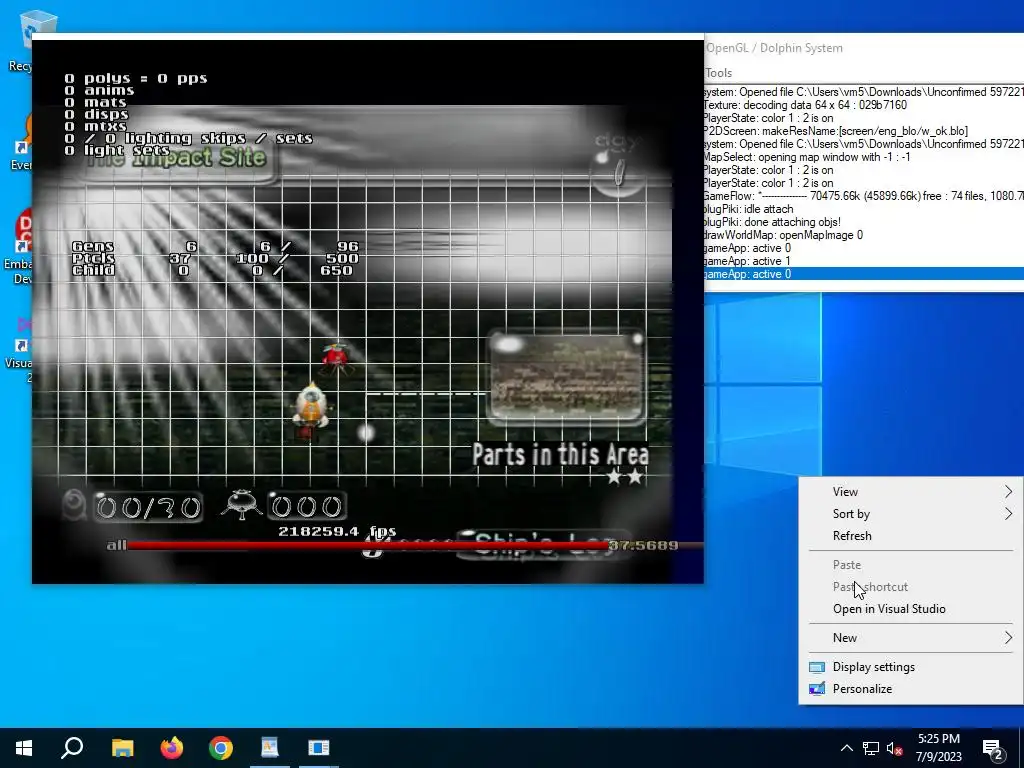Select the Visual Studio desktop shortcut
The image size is (1024, 768).
[x=20, y=350]
